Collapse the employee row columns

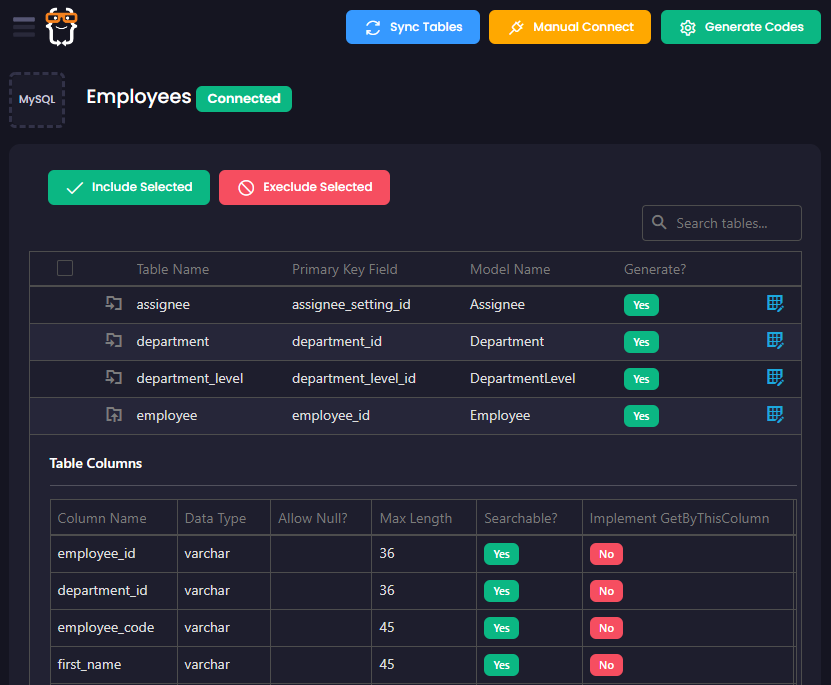pyautogui.click(x=113, y=415)
